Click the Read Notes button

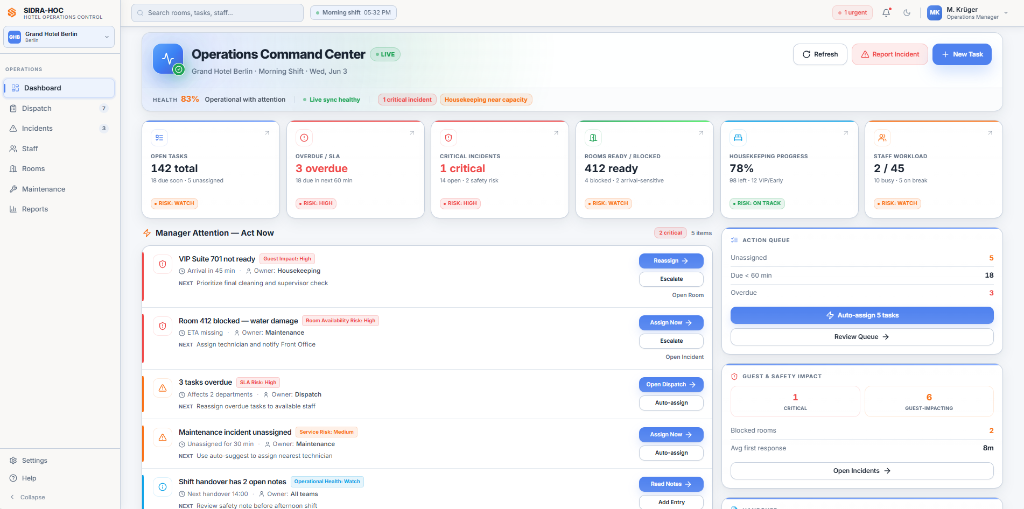pyautogui.click(x=671, y=484)
